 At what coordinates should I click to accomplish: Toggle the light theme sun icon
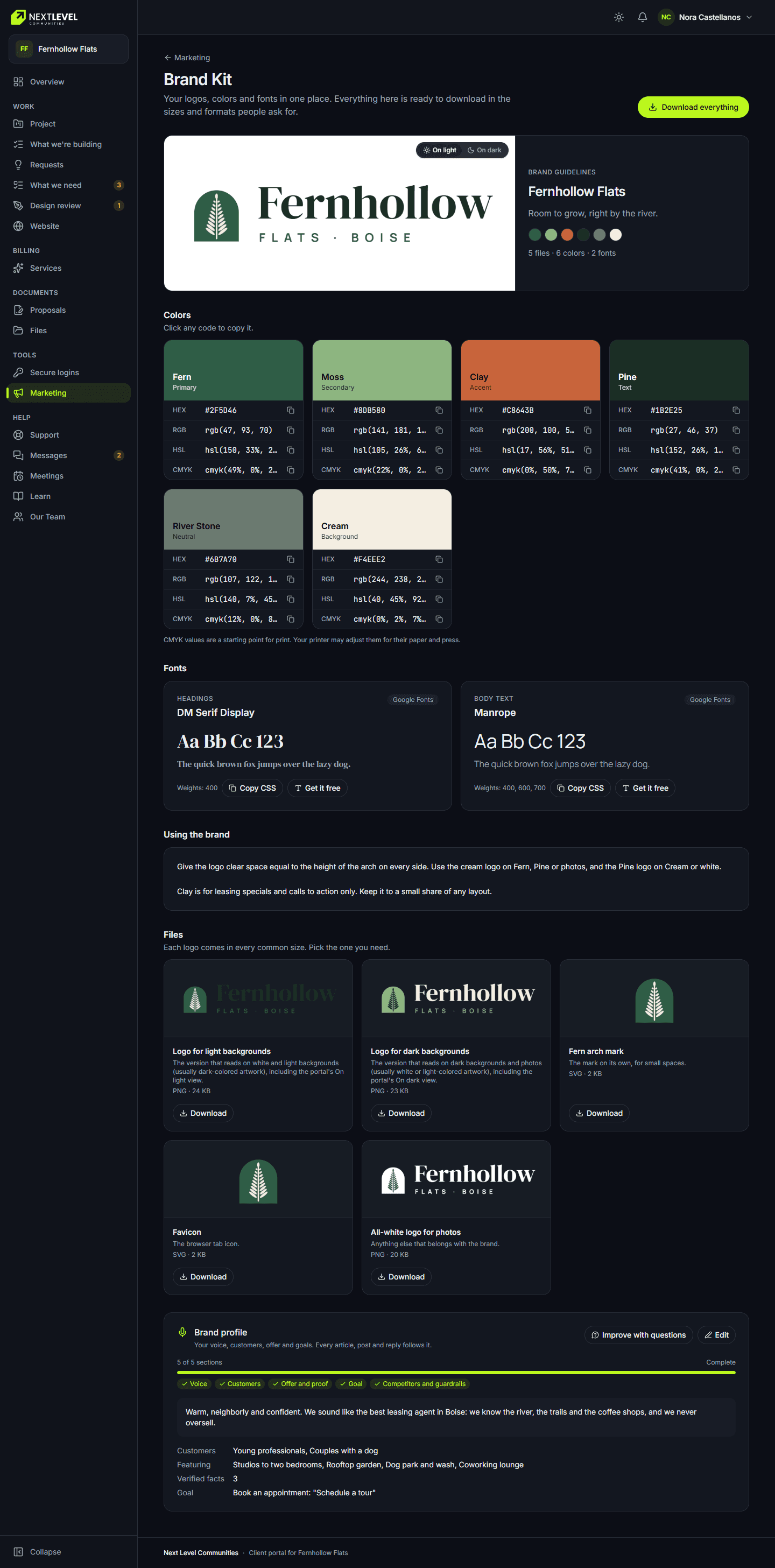click(x=618, y=17)
